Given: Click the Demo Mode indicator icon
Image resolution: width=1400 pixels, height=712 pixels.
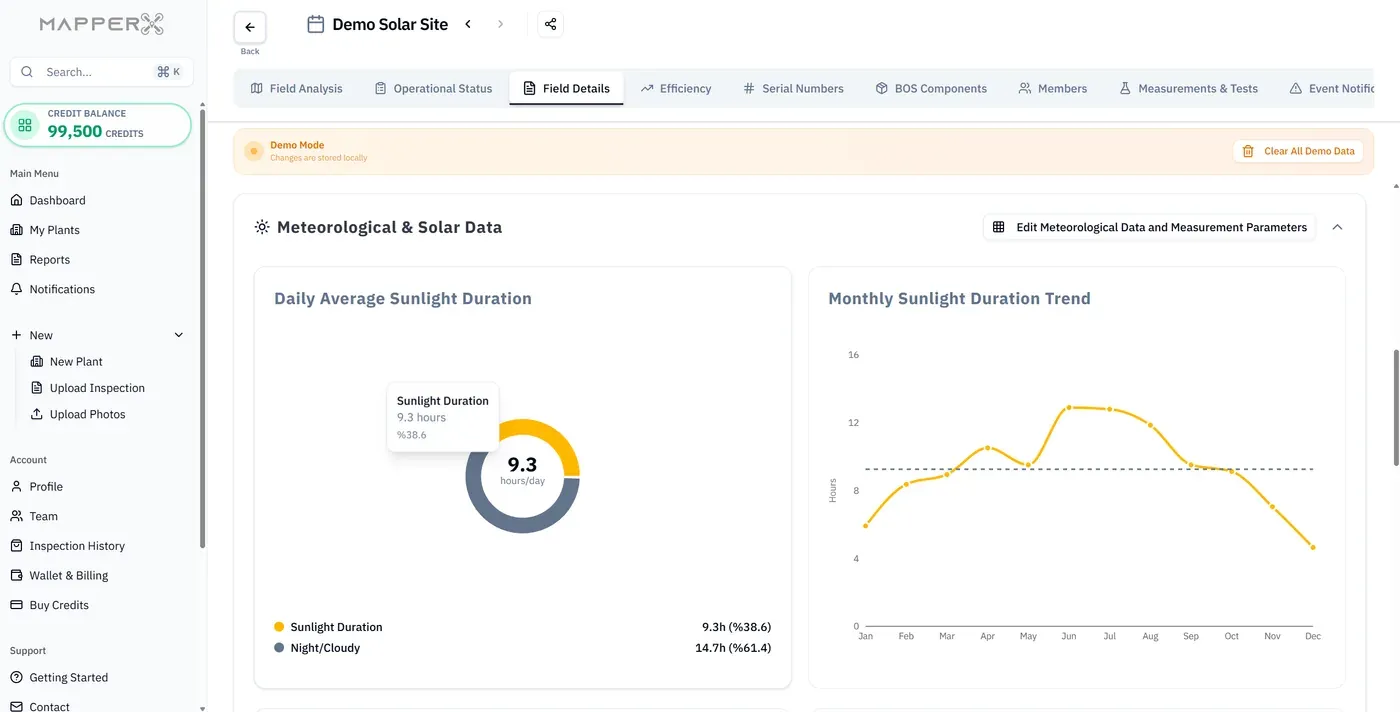Looking at the screenshot, I should (x=254, y=151).
